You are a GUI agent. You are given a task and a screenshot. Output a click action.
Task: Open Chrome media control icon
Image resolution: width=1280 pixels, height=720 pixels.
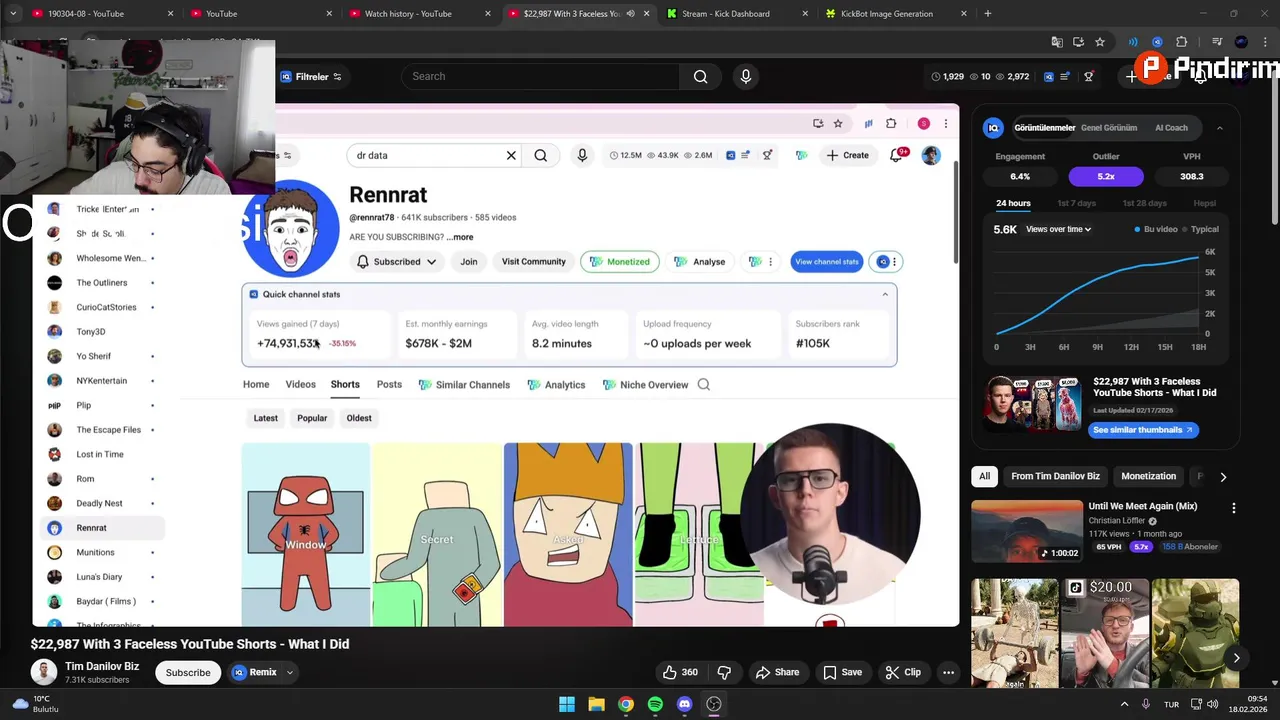tap(1216, 42)
